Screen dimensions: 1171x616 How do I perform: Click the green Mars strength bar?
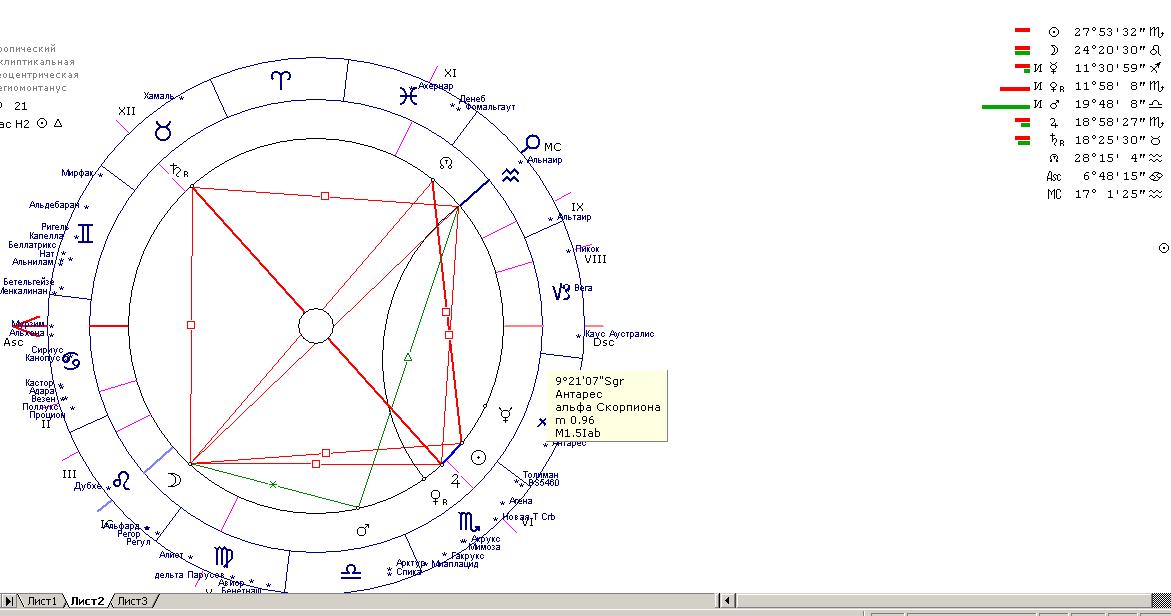[1005, 106]
